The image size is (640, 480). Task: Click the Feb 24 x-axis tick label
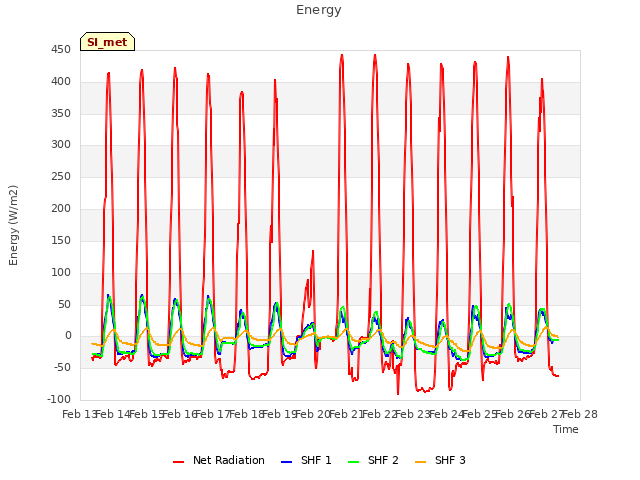[447, 415]
